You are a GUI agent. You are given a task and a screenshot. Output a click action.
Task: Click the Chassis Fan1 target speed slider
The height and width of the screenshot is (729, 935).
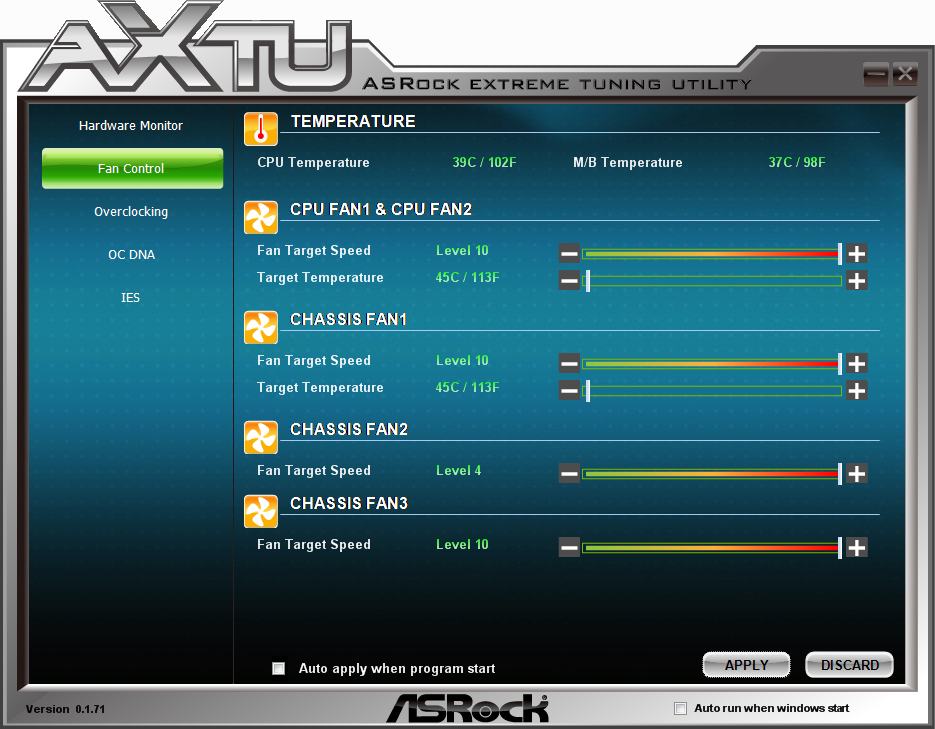point(712,364)
